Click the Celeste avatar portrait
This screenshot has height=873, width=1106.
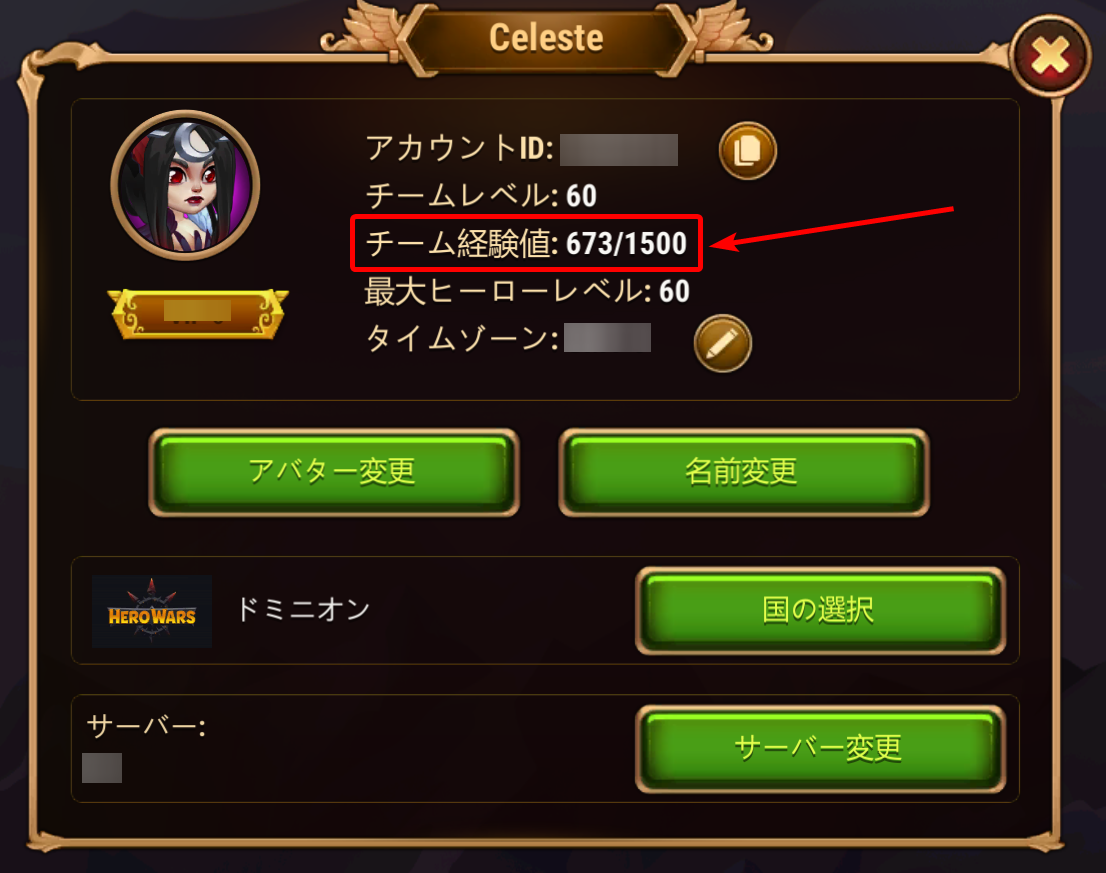186,185
